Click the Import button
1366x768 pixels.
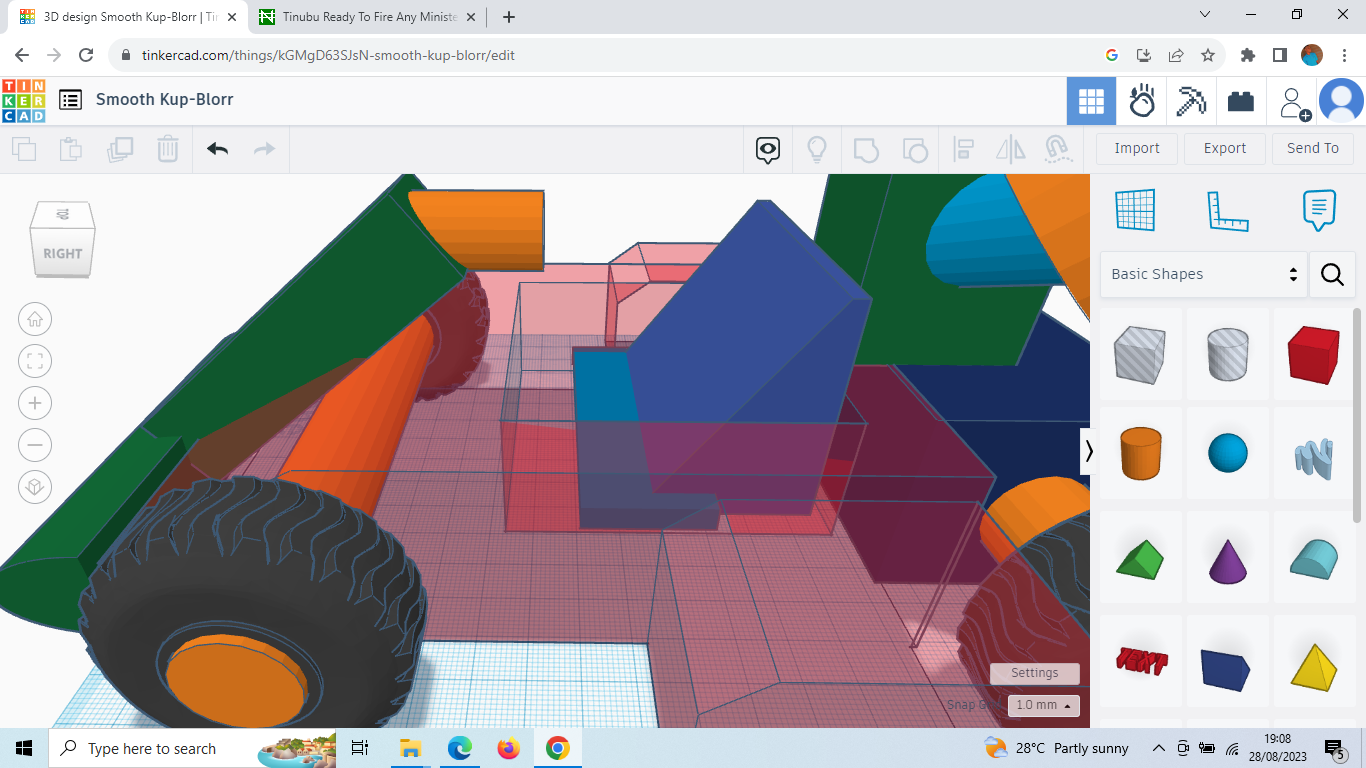click(x=1136, y=148)
